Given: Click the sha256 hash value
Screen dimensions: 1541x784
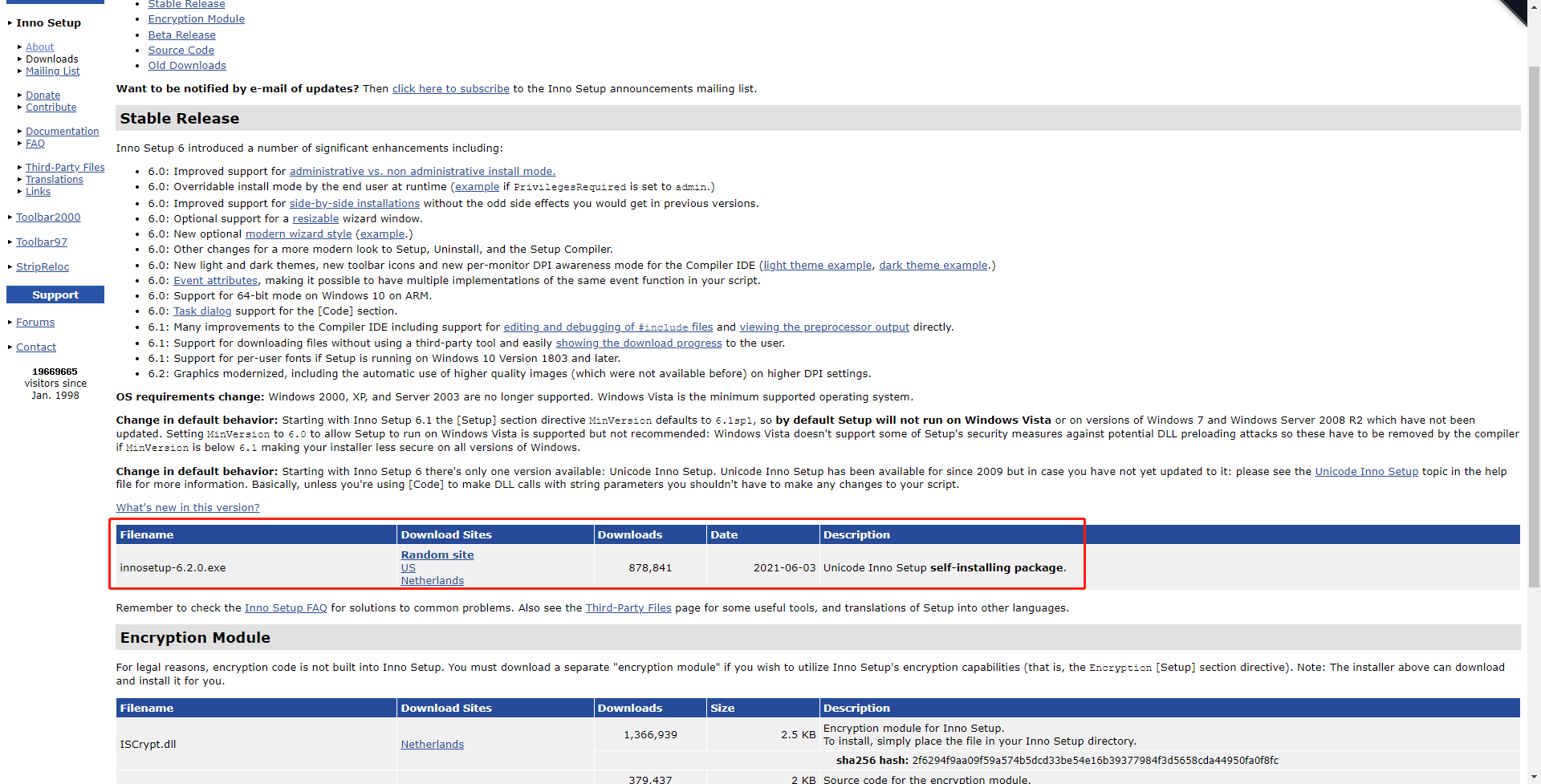Looking at the screenshot, I should pos(1095,761).
